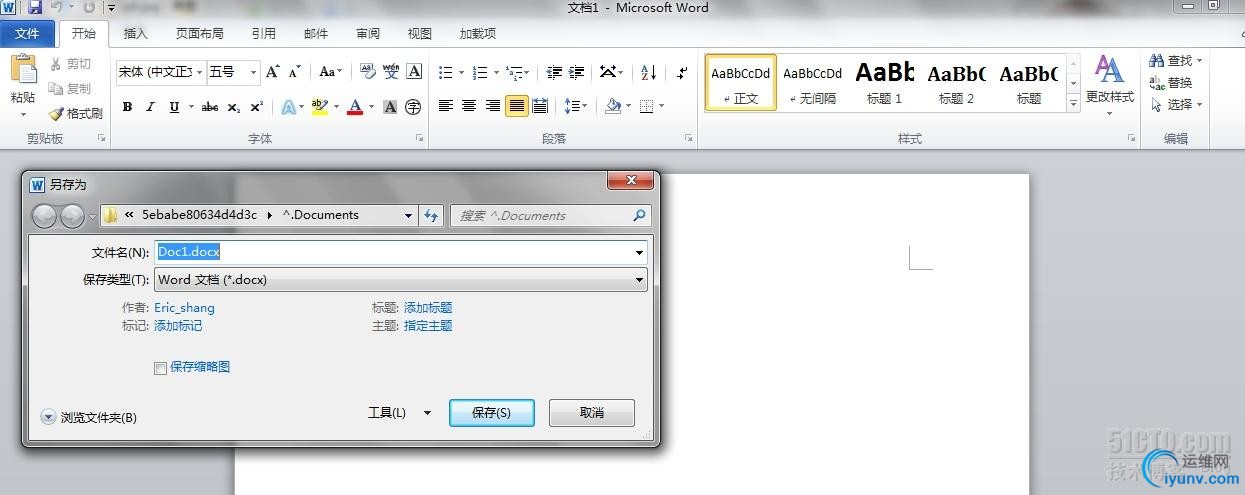Viewport: 1245px width, 495px height.
Task: Open the file name history dropdown arrow
Action: pos(639,253)
